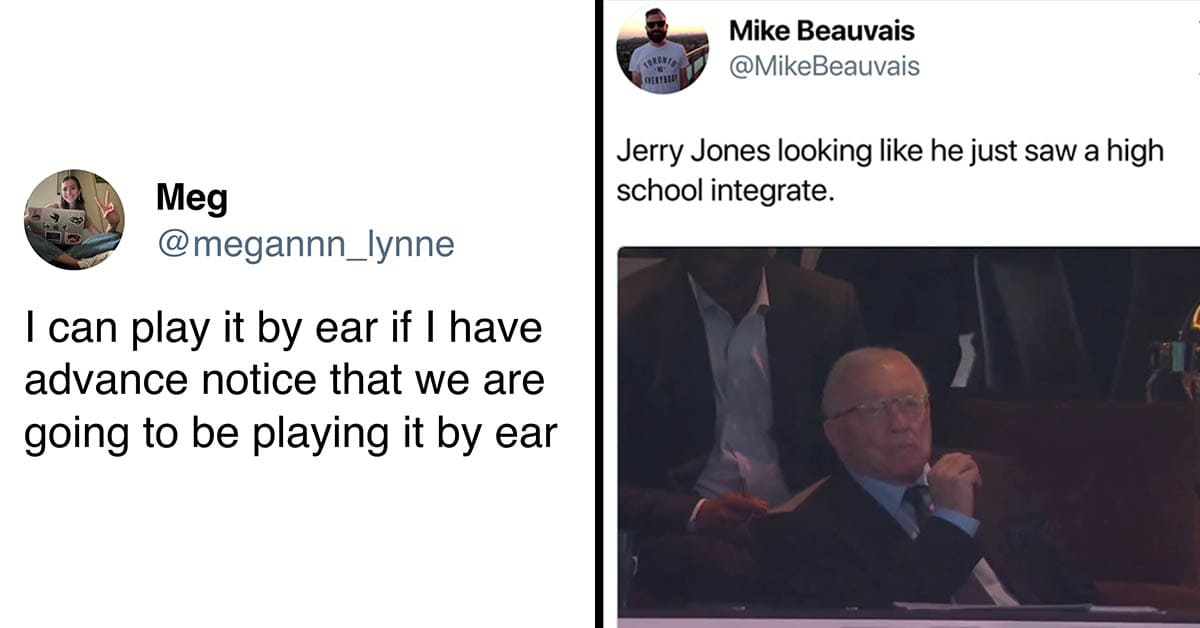Open Meg's round profile avatar
The height and width of the screenshot is (628, 1200).
coord(73,220)
